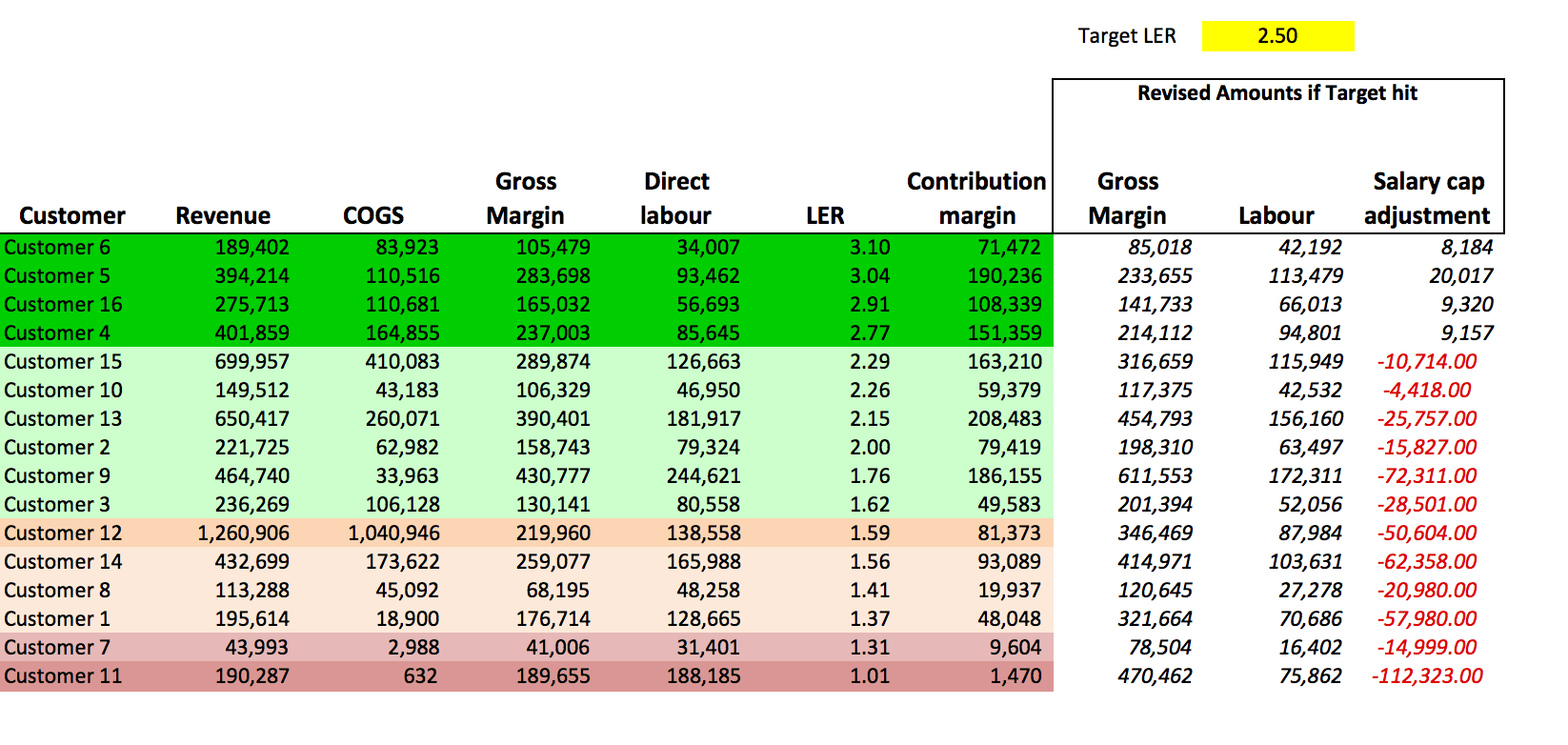1568x745 pixels.
Task: Click the Customer column header
Action: click(72, 216)
